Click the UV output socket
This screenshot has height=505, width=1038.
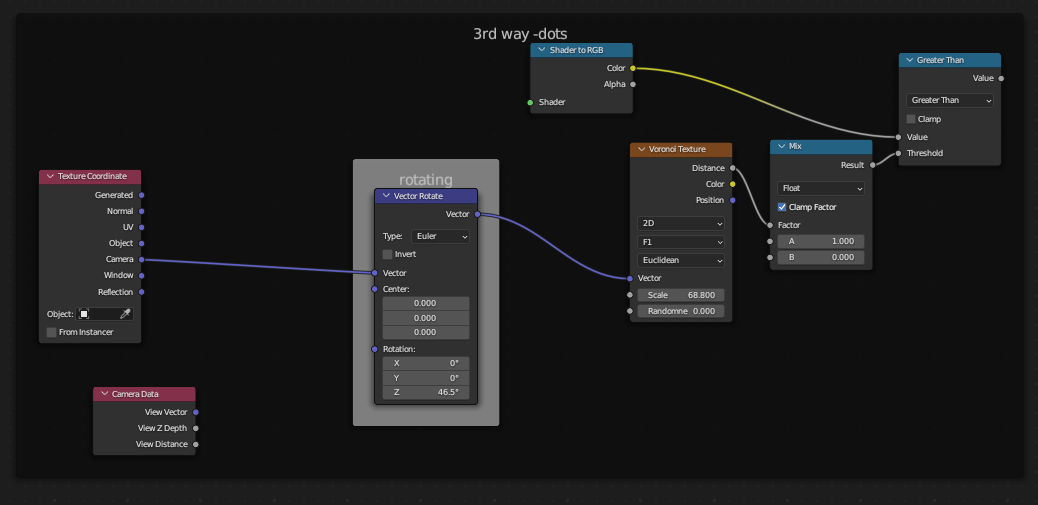(x=142, y=227)
